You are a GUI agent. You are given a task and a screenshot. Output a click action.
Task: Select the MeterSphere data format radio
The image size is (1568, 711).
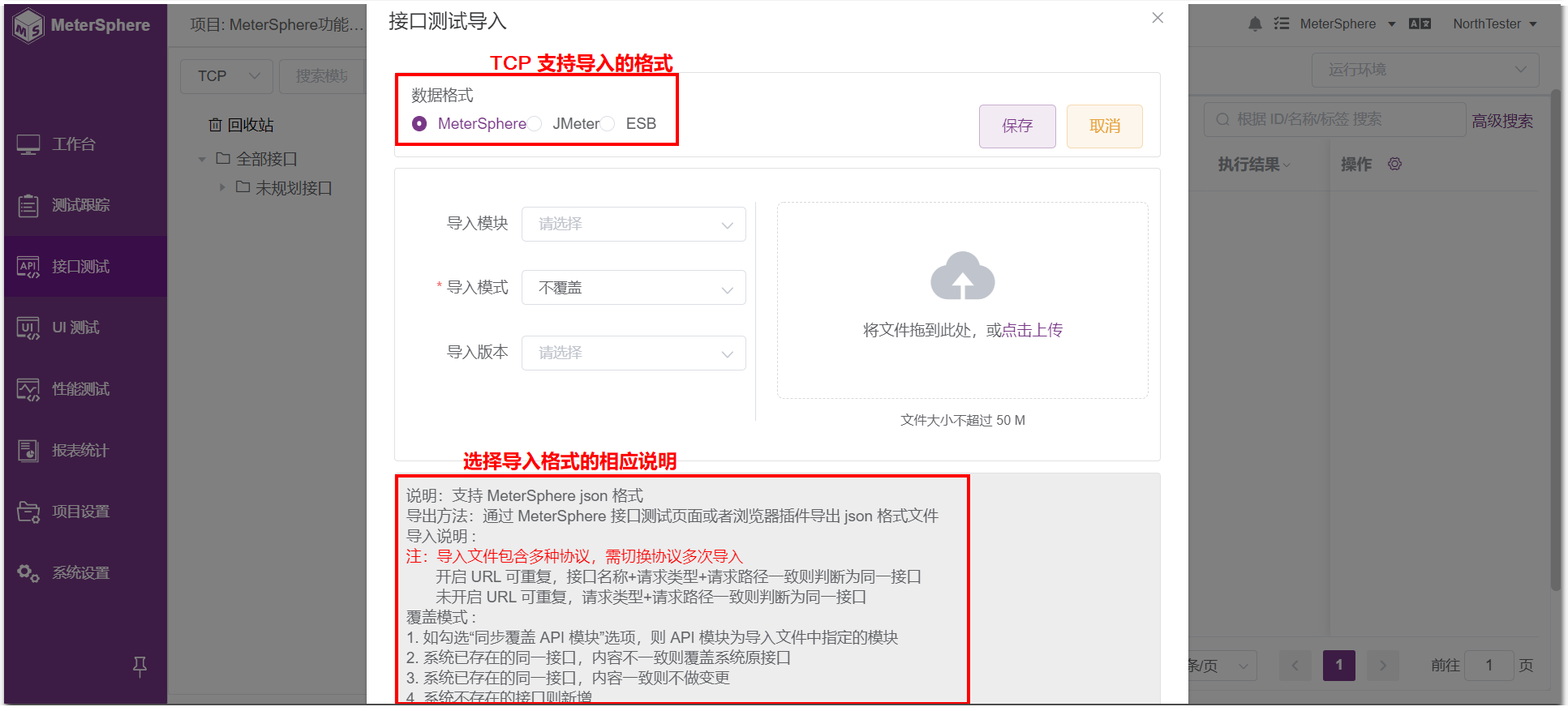tap(419, 124)
